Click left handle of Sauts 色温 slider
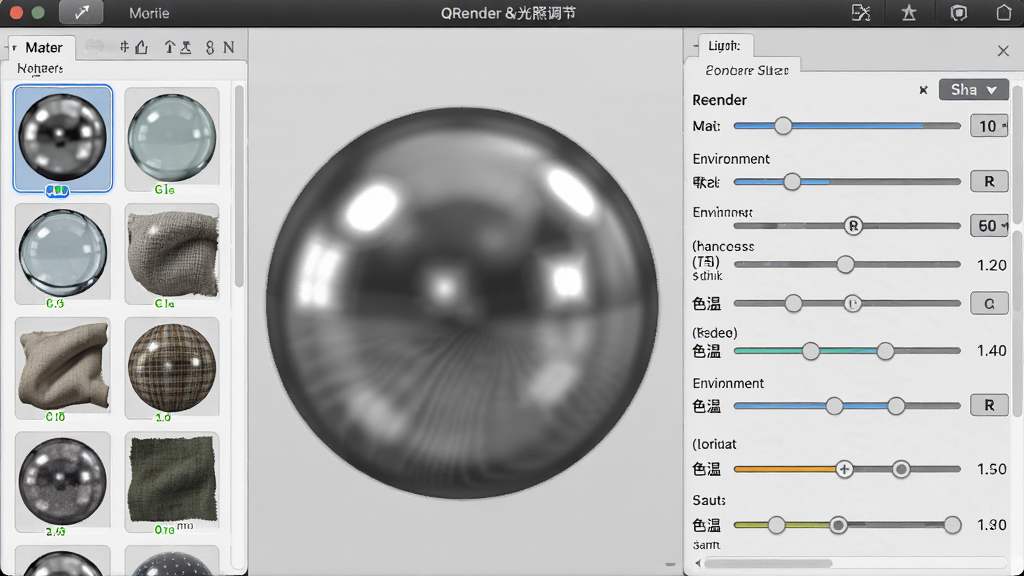 [776, 524]
